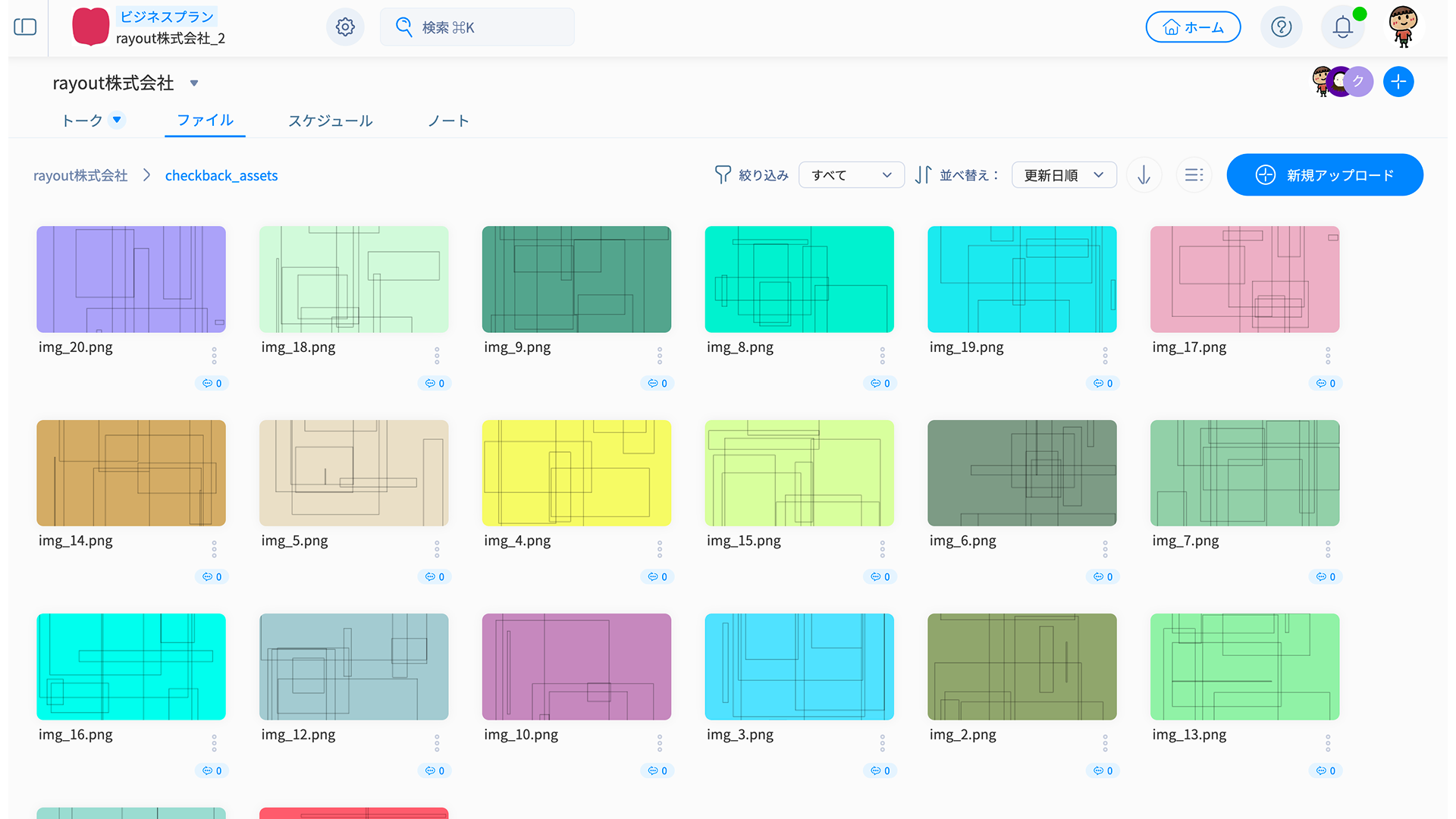Viewport: 1456px width, 819px height.
Task: Open the user profile avatar
Action: [1403, 27]
